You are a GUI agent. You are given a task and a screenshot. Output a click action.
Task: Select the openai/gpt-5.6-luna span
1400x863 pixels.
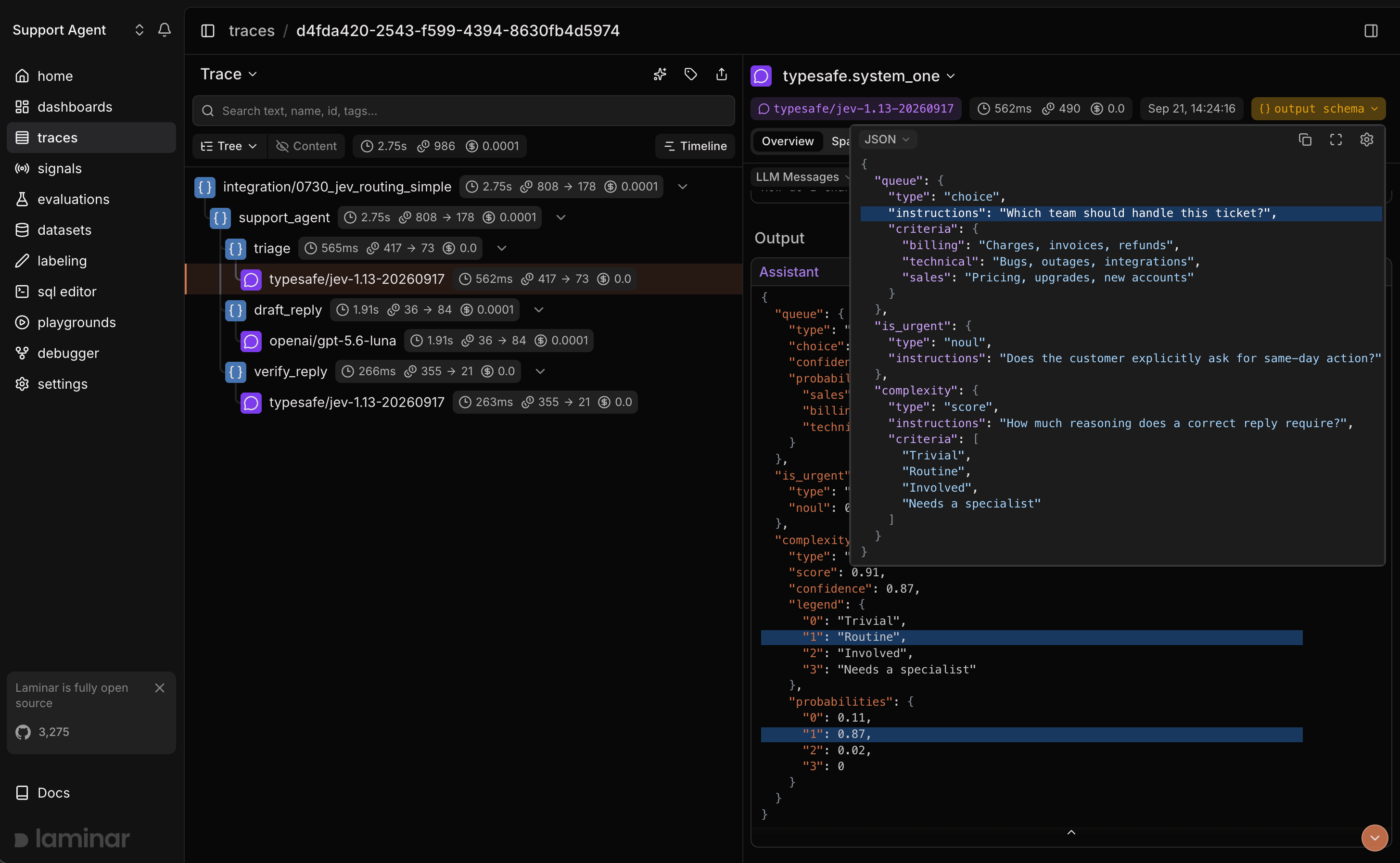[x=463, y=341]
